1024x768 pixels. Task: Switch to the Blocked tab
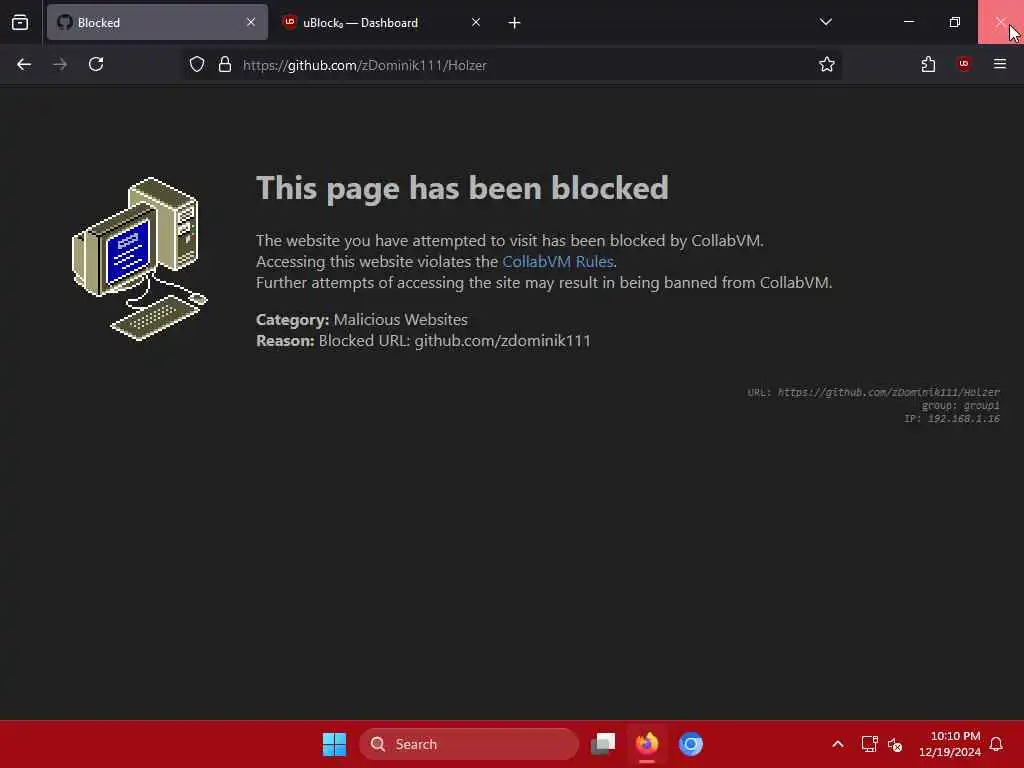157,22
